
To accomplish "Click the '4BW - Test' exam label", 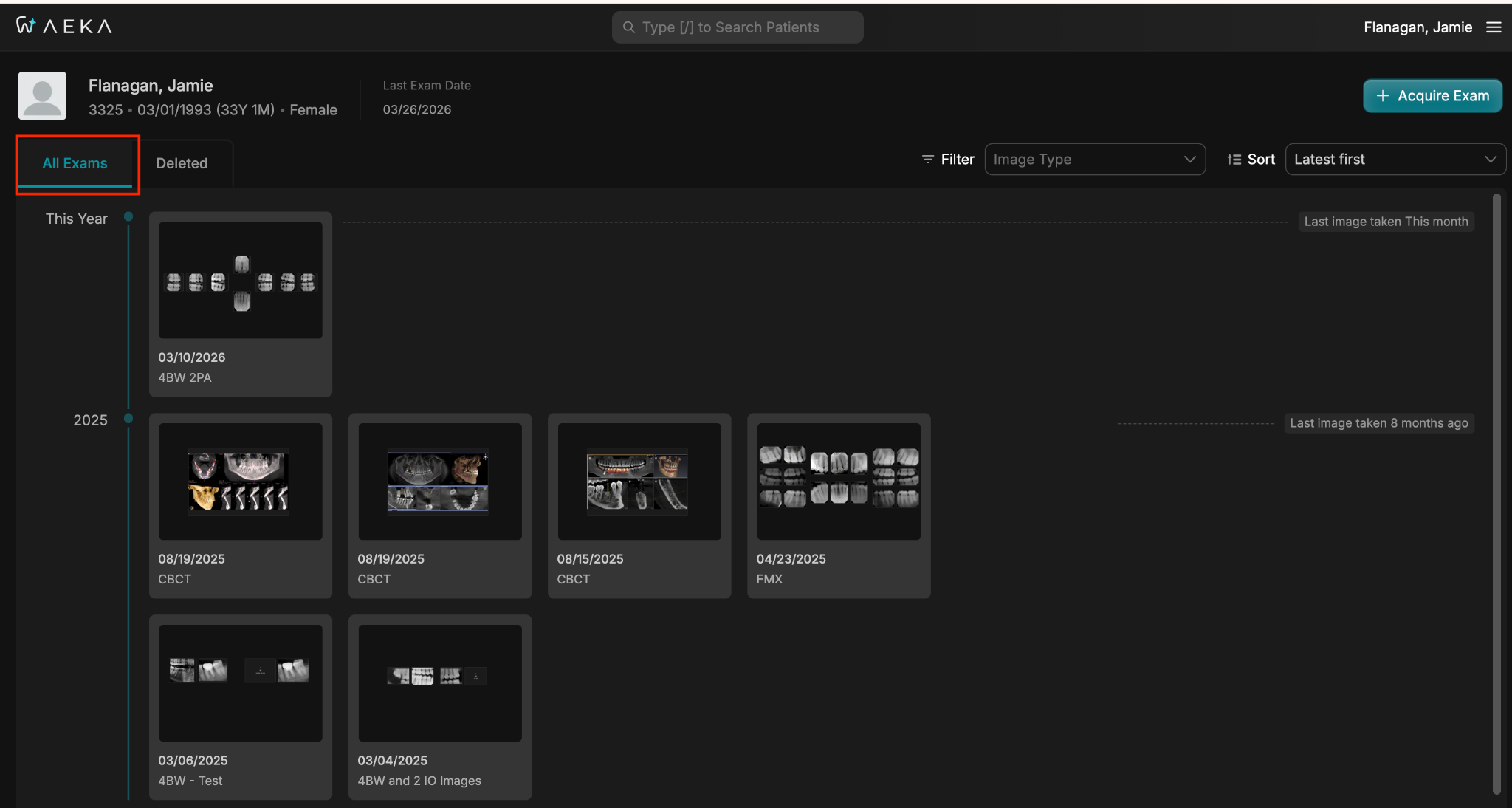I will (190, 781).
